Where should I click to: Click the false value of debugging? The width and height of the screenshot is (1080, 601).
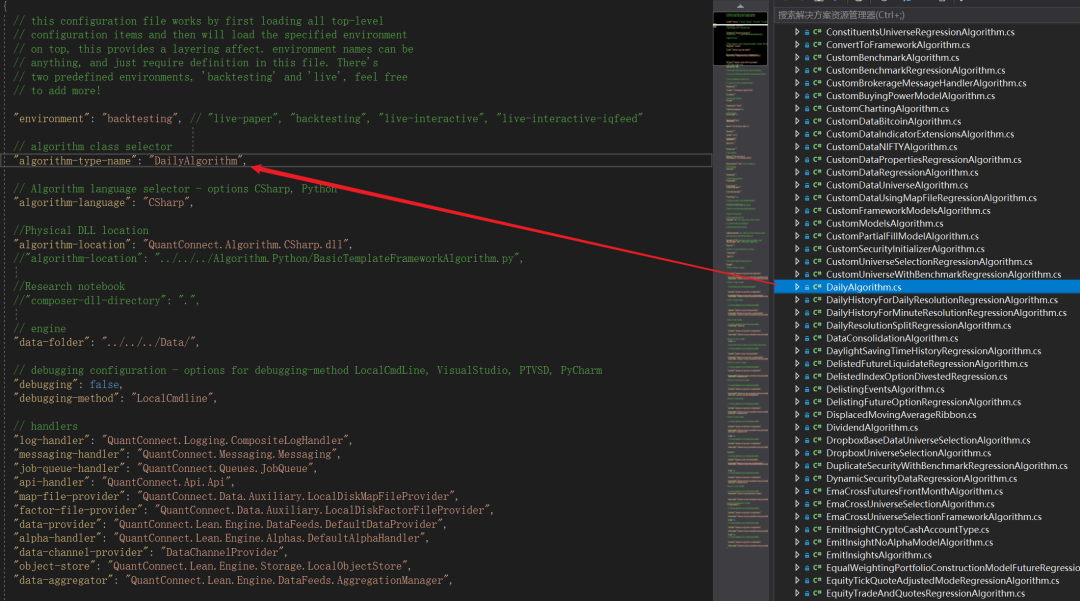tap(105, 384)
